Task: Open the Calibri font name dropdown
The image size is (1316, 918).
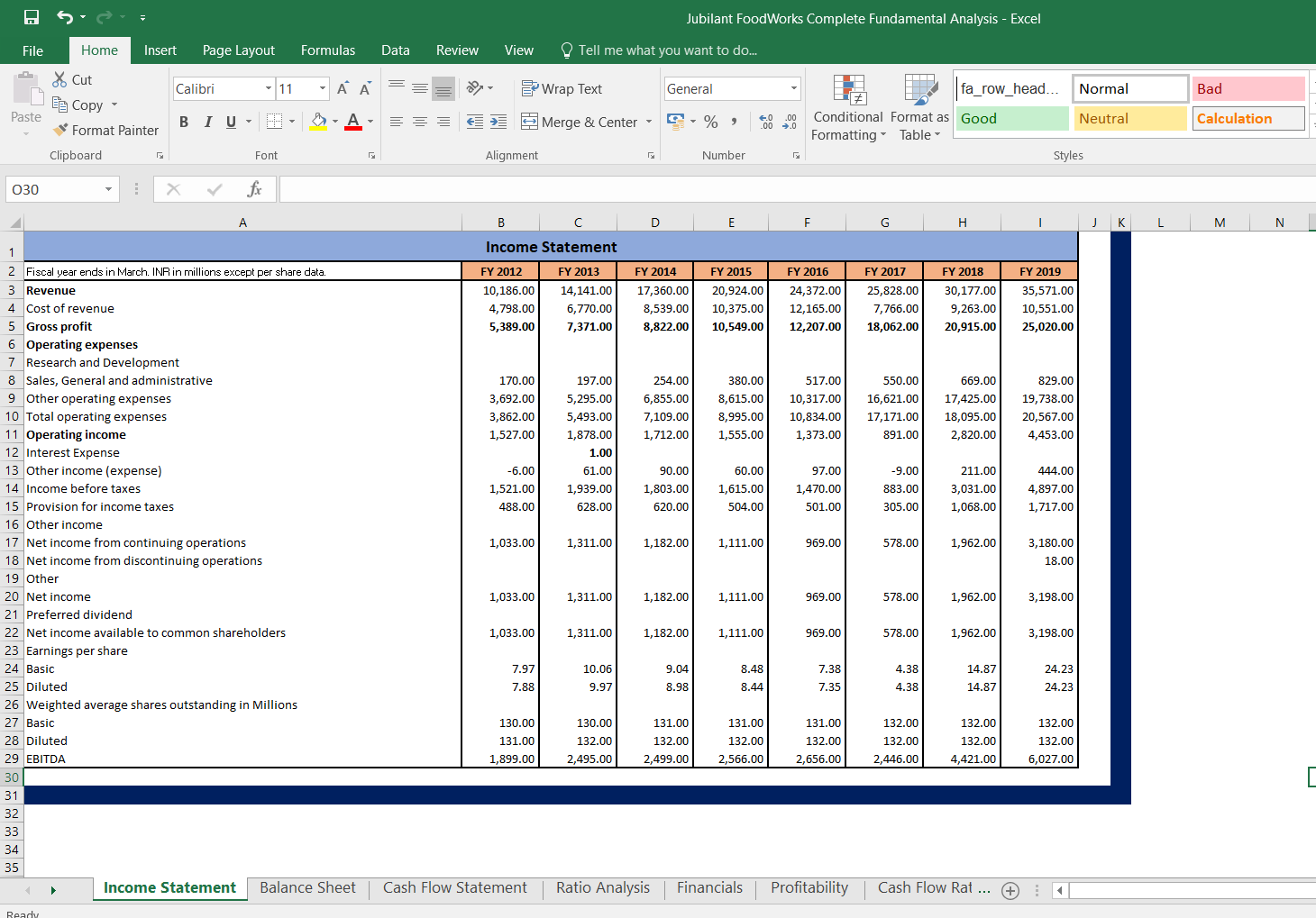Action: click(269, 88)
